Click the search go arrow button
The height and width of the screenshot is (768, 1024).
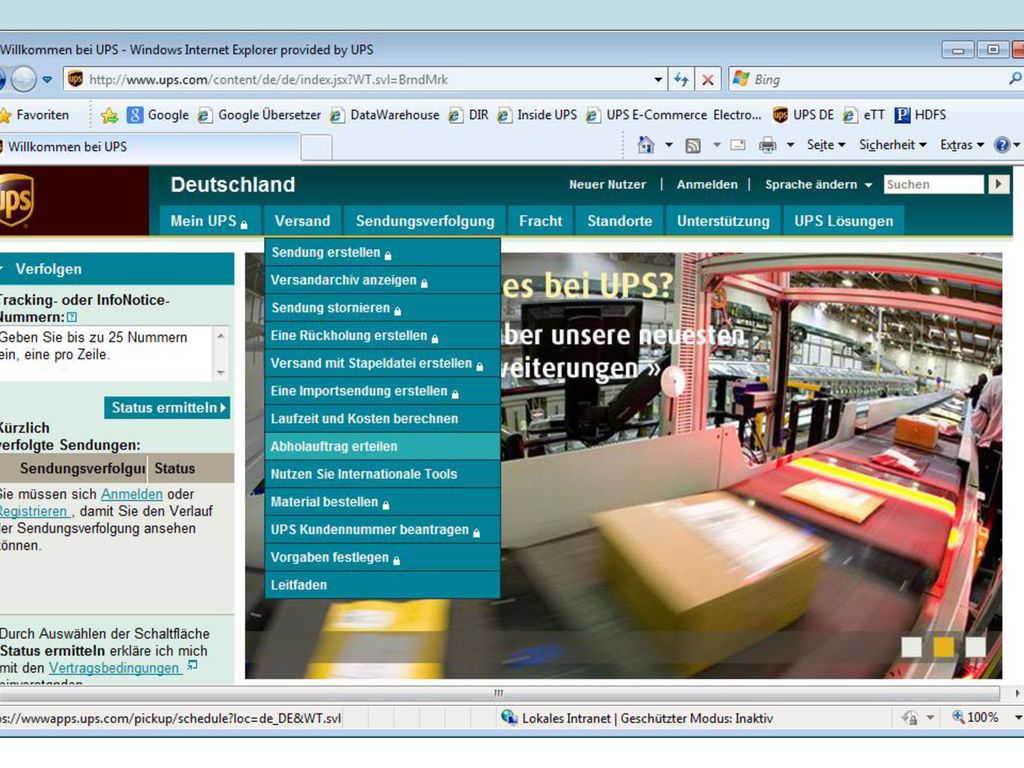[998, 185]
